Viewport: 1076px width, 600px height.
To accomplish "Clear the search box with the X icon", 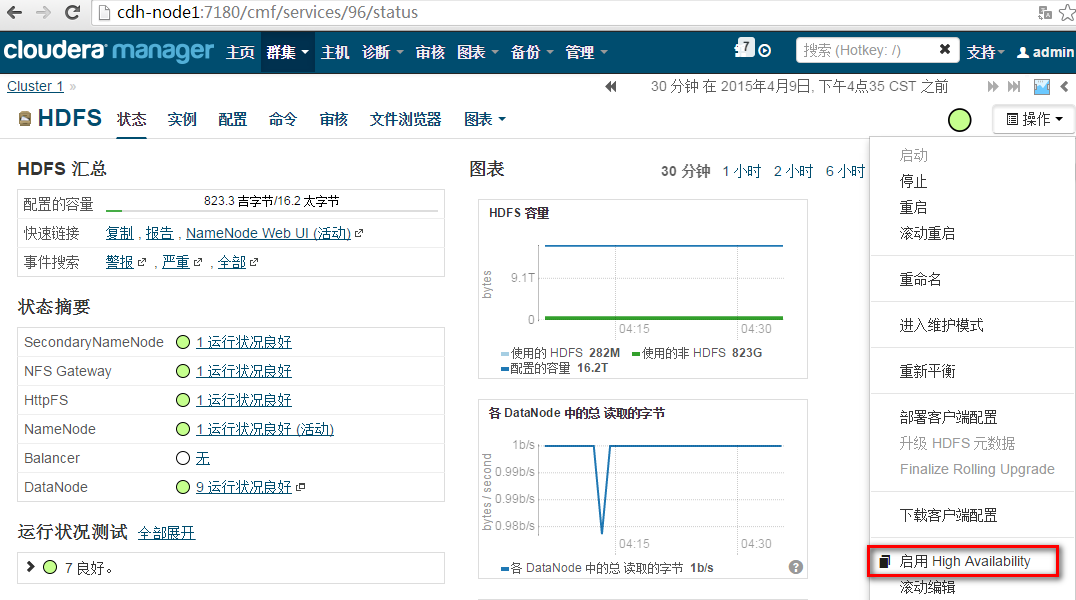I will (944, 50).
